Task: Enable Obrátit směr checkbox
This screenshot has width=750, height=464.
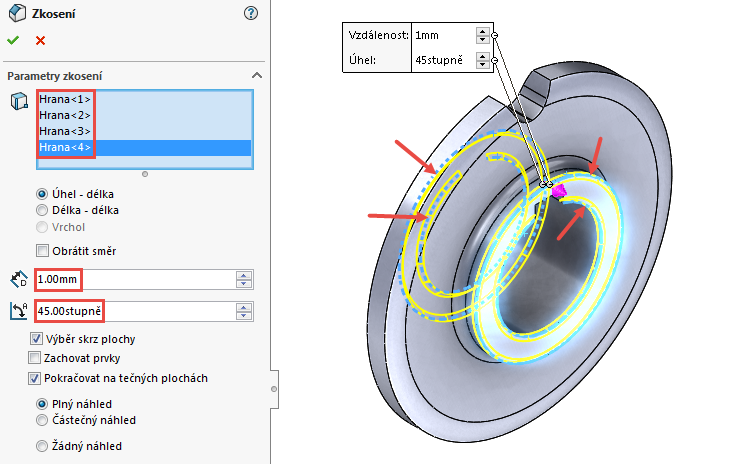Action: tap(43, 251)
